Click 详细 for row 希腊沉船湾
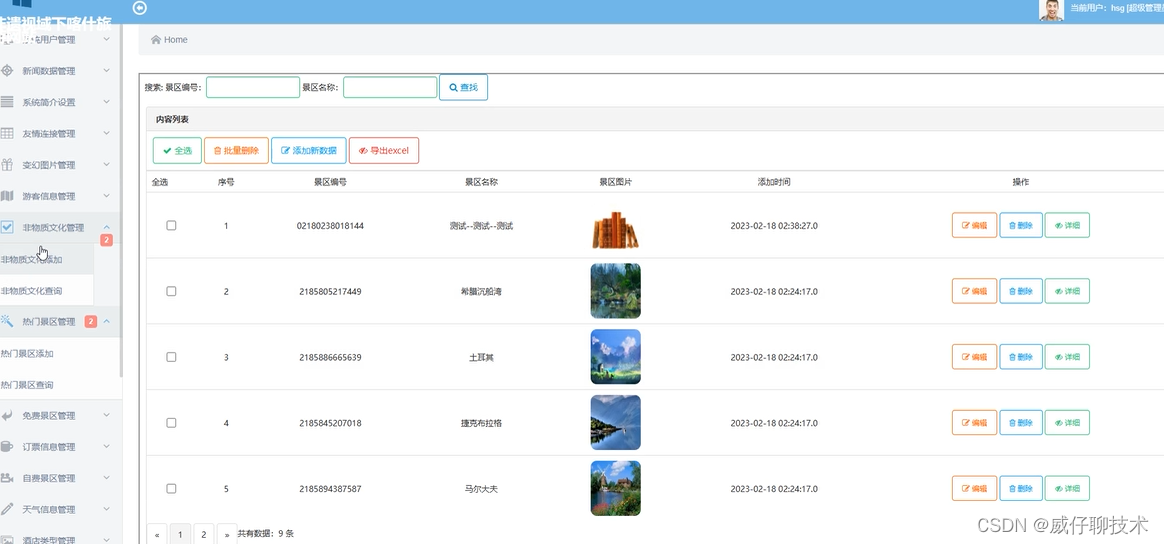1164x544 pixels. pos(1067,291)
